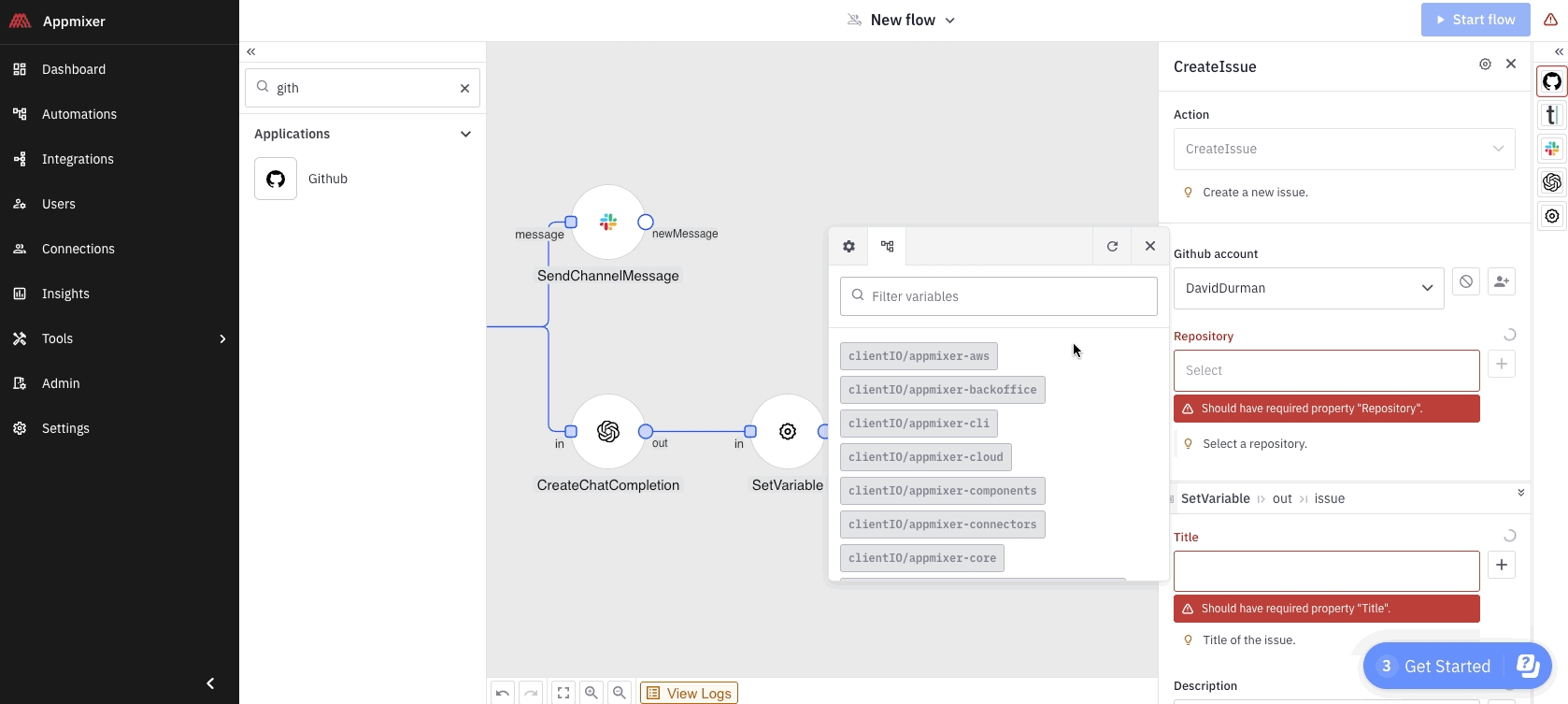Screen dimensions: 1568x704
Task: Open Automations in the sidebar
Action: tap(79, 114)
